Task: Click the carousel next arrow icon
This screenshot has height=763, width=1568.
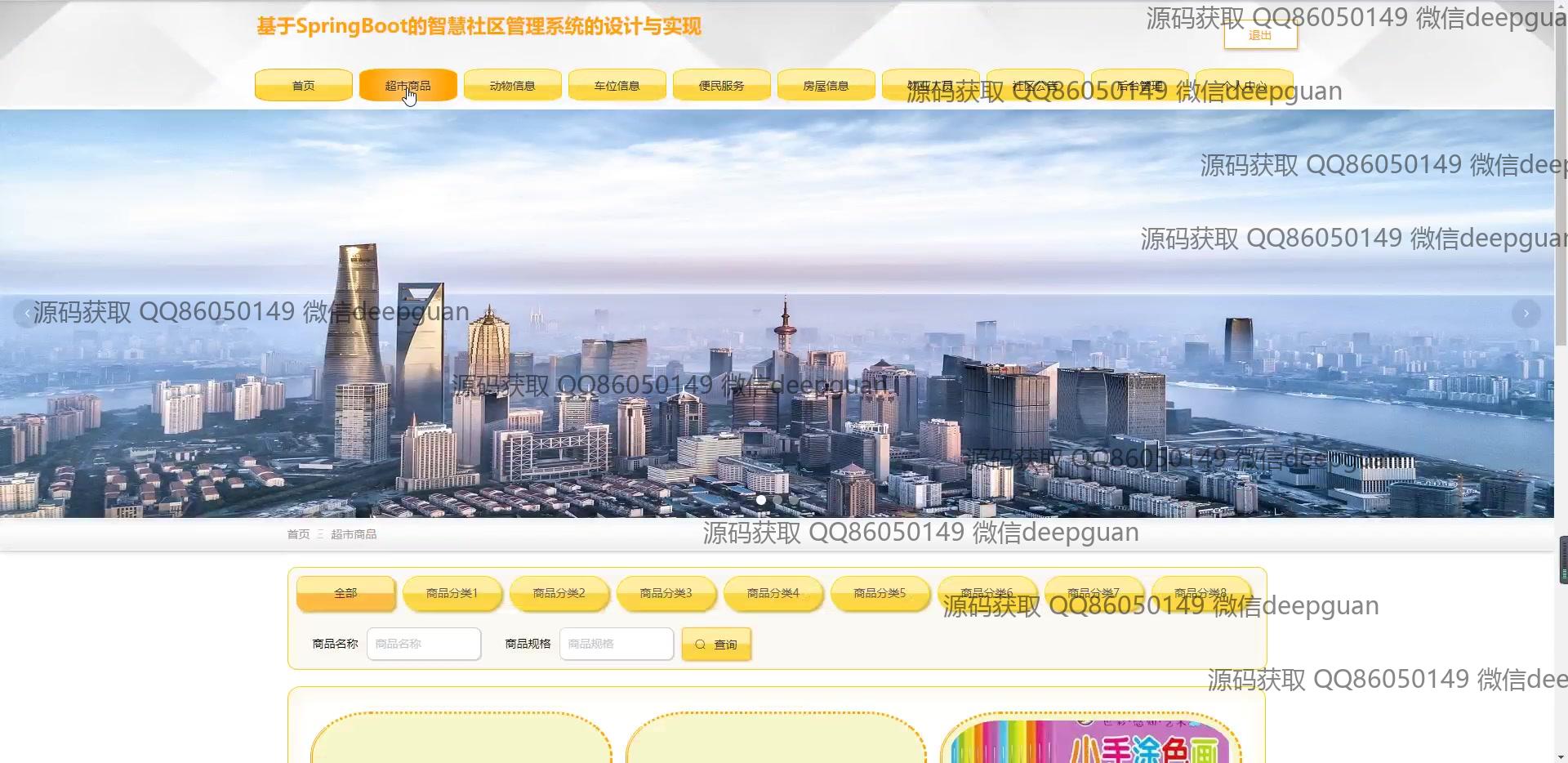Action: point(1526,314)
